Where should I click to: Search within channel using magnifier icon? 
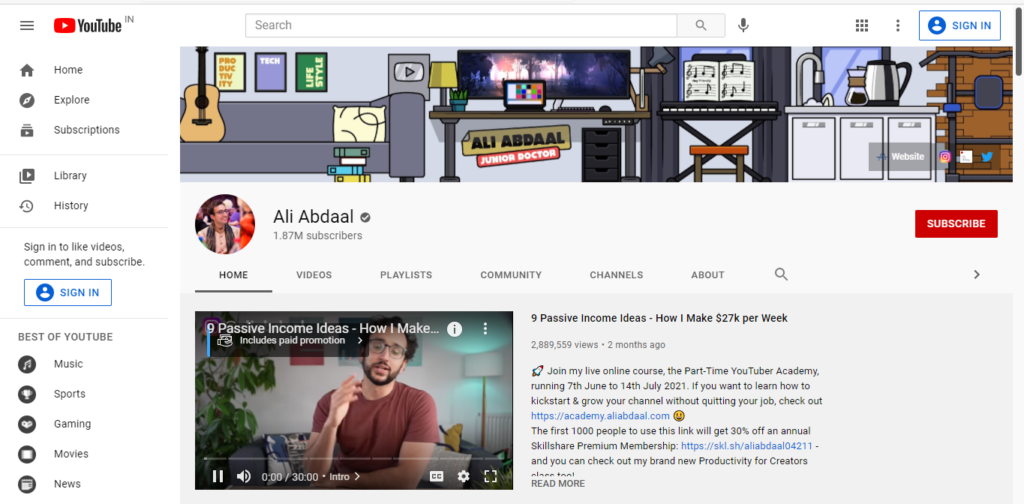click(x=781, y=274)
